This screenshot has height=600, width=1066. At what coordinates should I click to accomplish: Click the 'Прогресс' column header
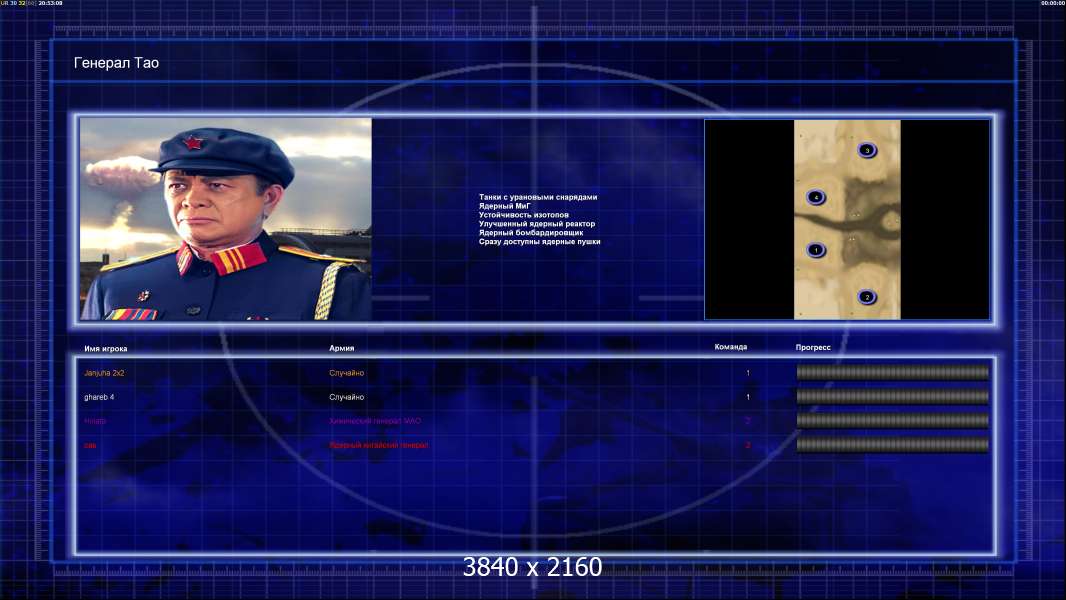pyautogui.click(x=813, y=347)
